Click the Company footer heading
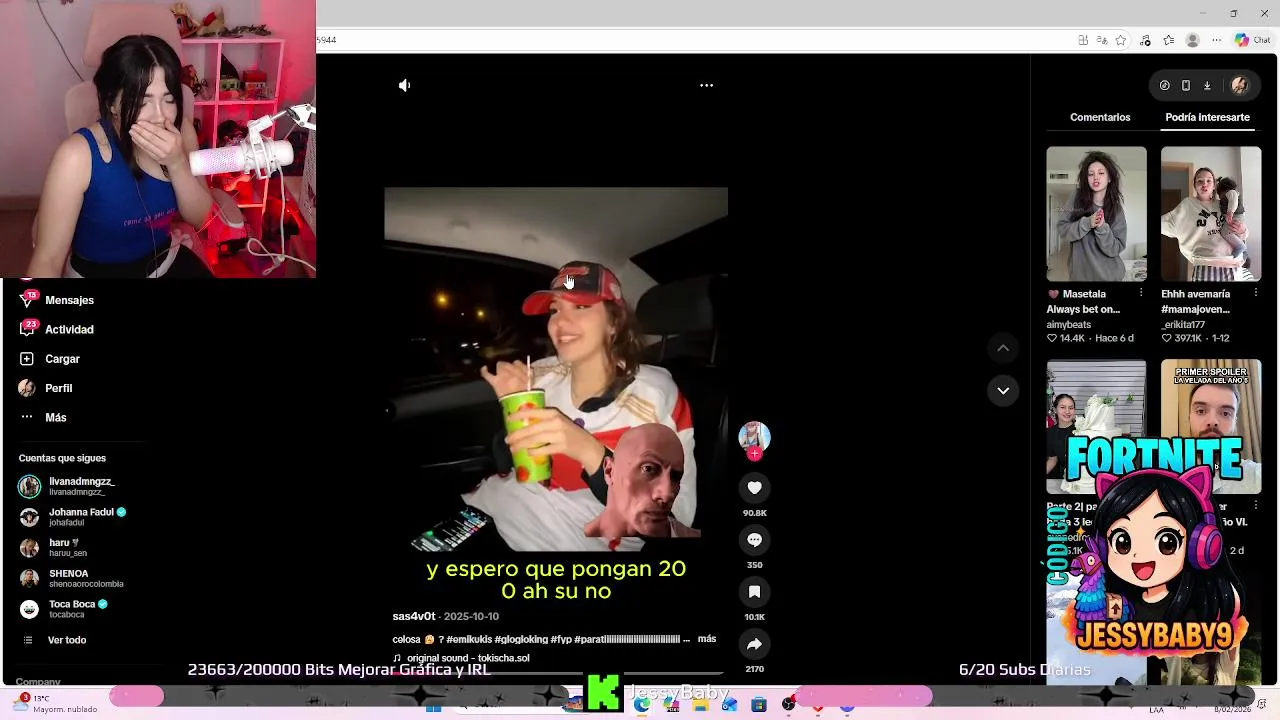The height and width of the screenshot is (720, 1280). (39, 681)
